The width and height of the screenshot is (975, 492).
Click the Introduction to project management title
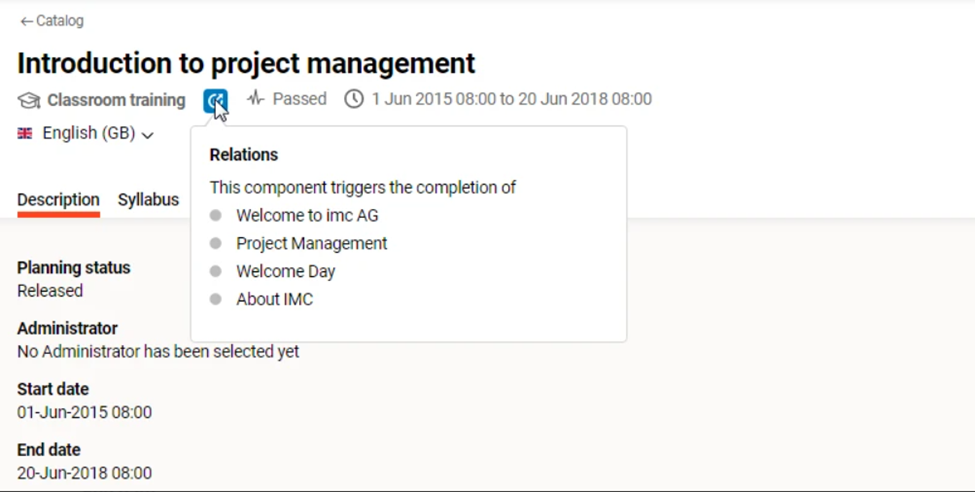tap(246, 63)
